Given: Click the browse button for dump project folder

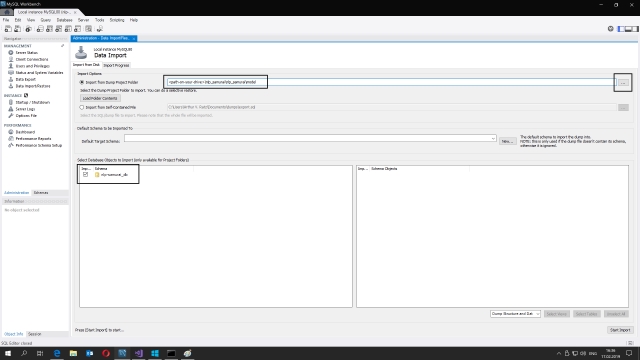Looking at the screenshot, I should [x=623, y=83].
